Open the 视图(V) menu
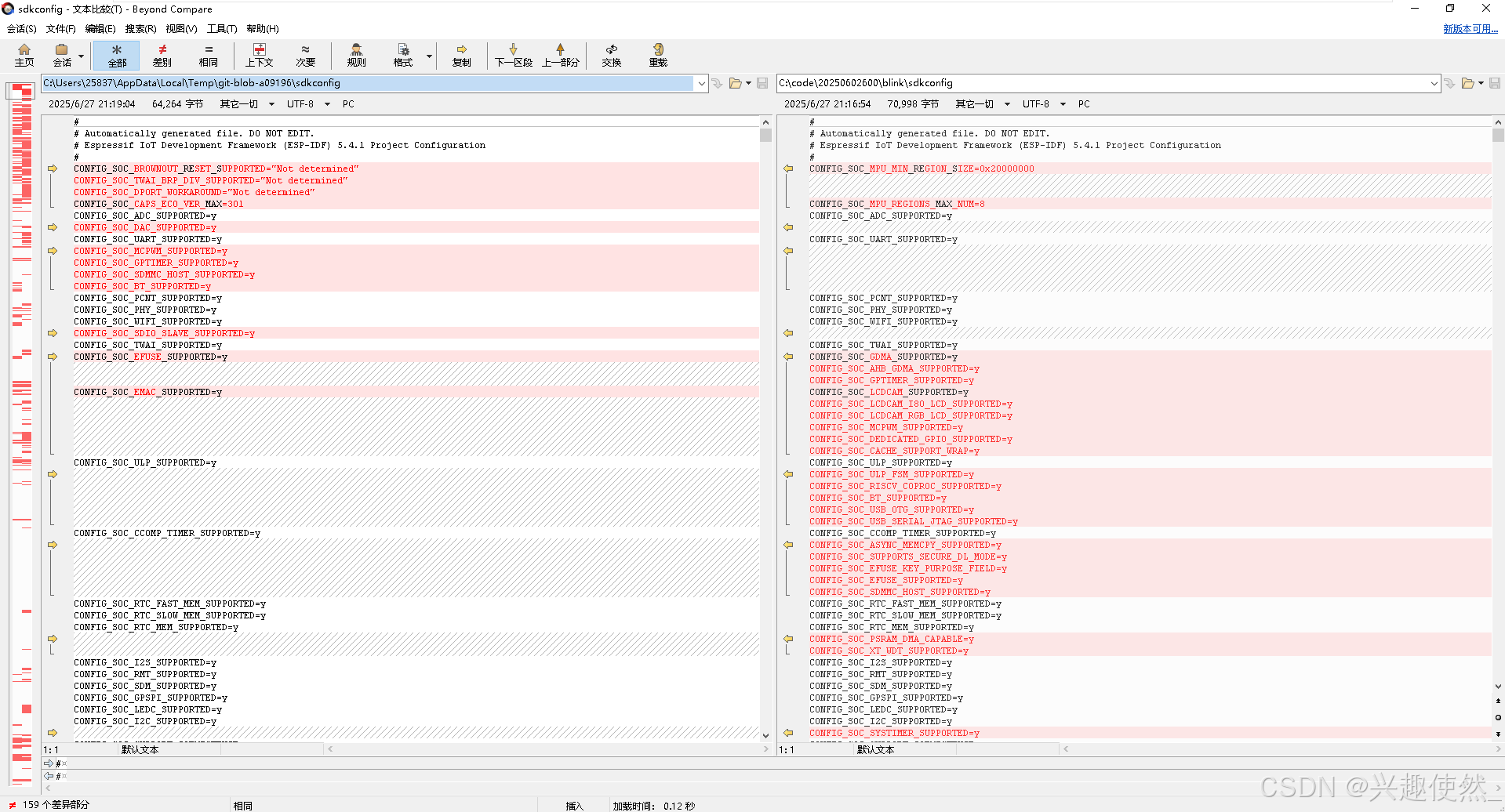 coord(181,29)
